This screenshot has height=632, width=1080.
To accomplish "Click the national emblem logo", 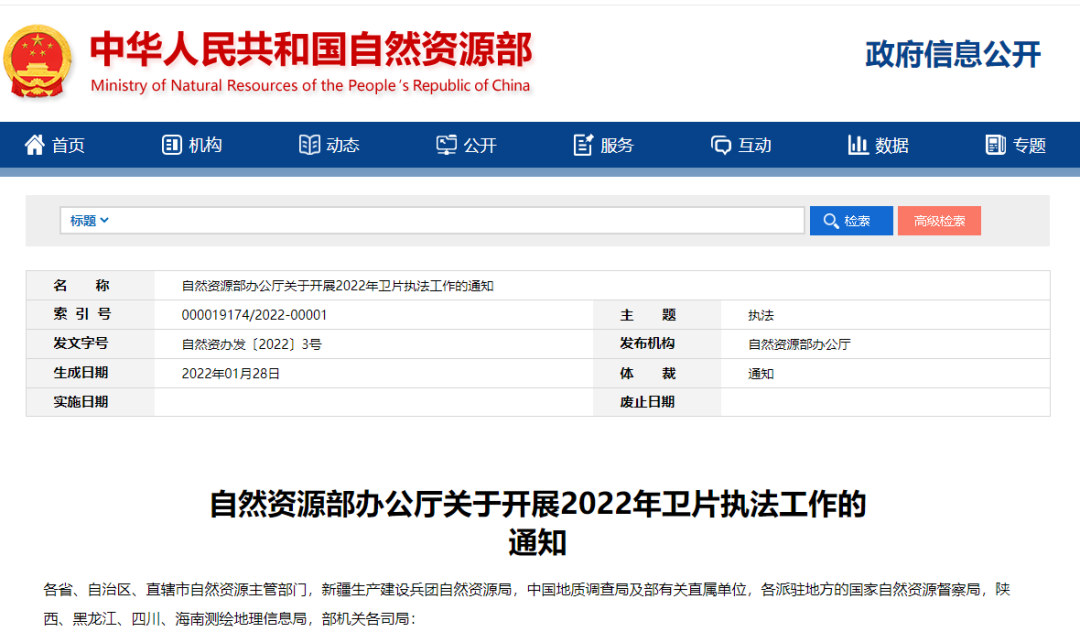I will coord(39,61).
